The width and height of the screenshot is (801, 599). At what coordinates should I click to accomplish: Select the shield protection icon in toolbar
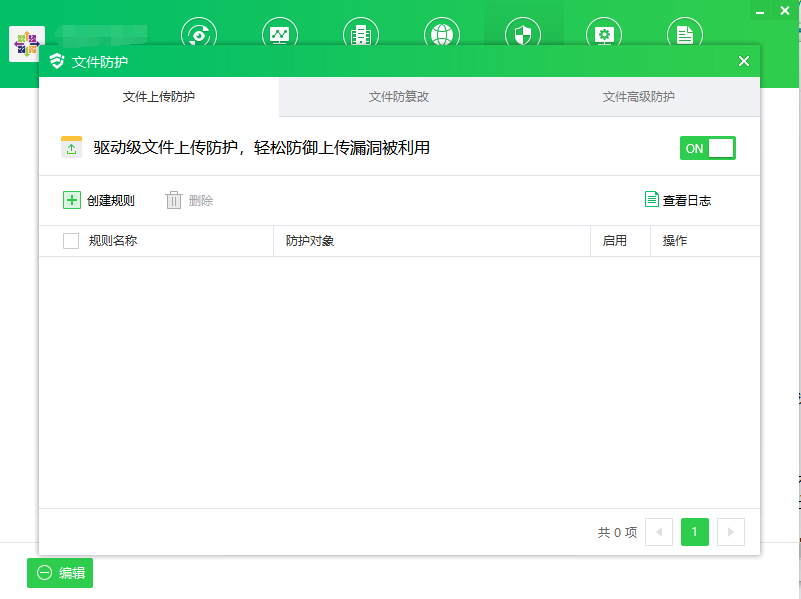(523, 33)
